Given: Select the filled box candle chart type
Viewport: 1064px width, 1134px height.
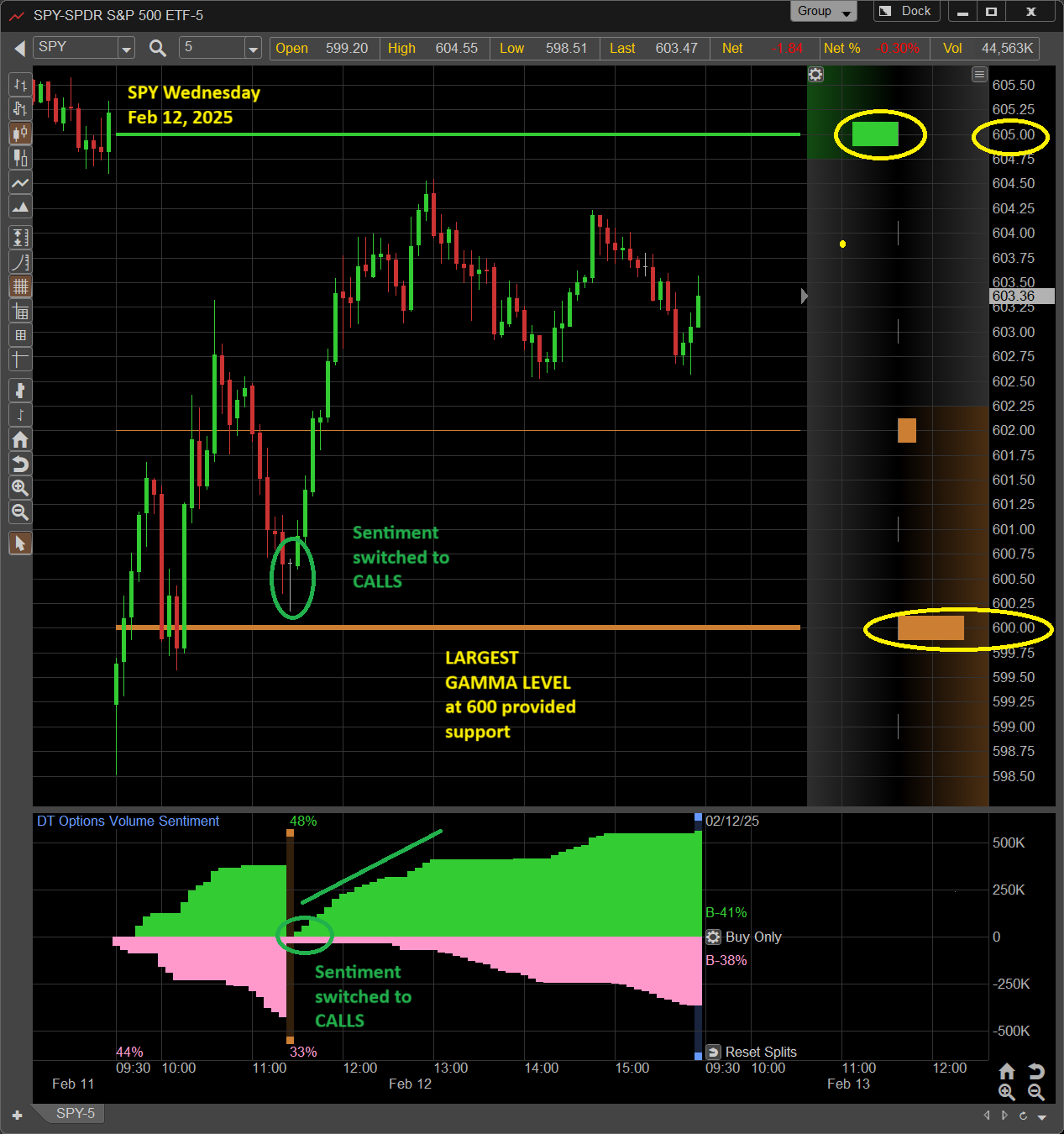Looking at the screenshot, I should tap(20, 158).
